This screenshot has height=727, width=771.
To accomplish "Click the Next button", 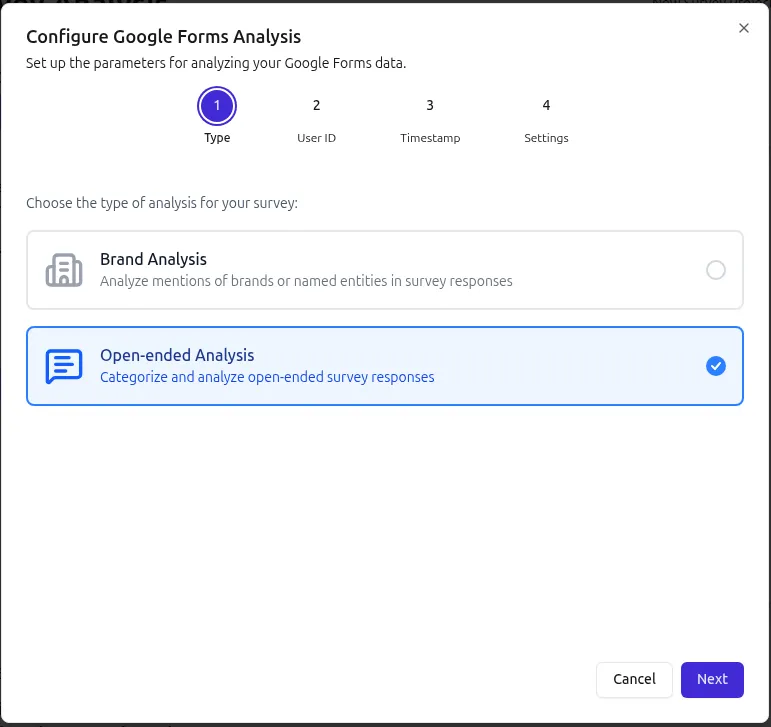I will coord(712,679).
